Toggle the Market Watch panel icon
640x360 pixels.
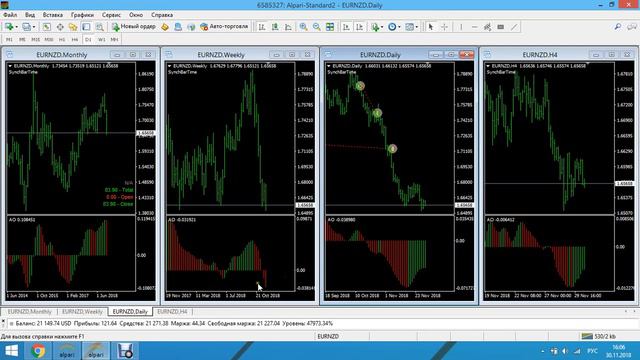click(47, 27)
